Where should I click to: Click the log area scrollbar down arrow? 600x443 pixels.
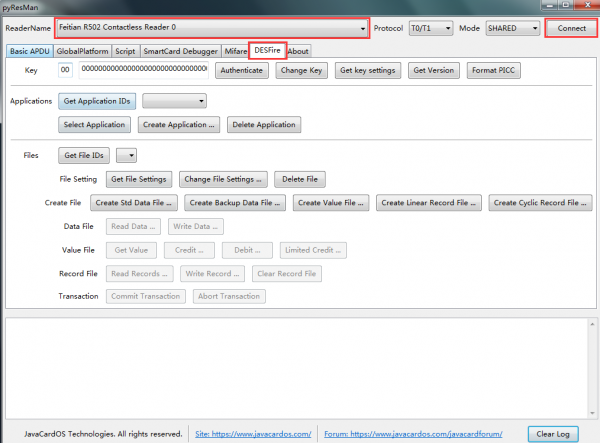(x=592, y=413)
